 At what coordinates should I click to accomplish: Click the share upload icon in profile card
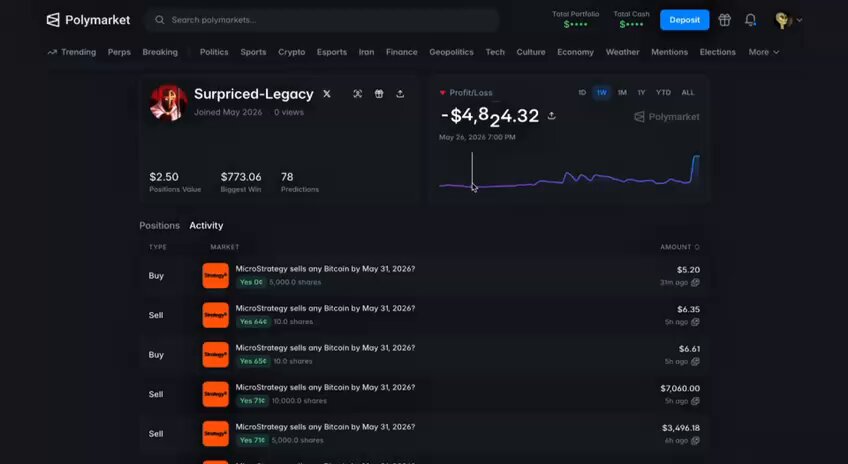point(400,94)
